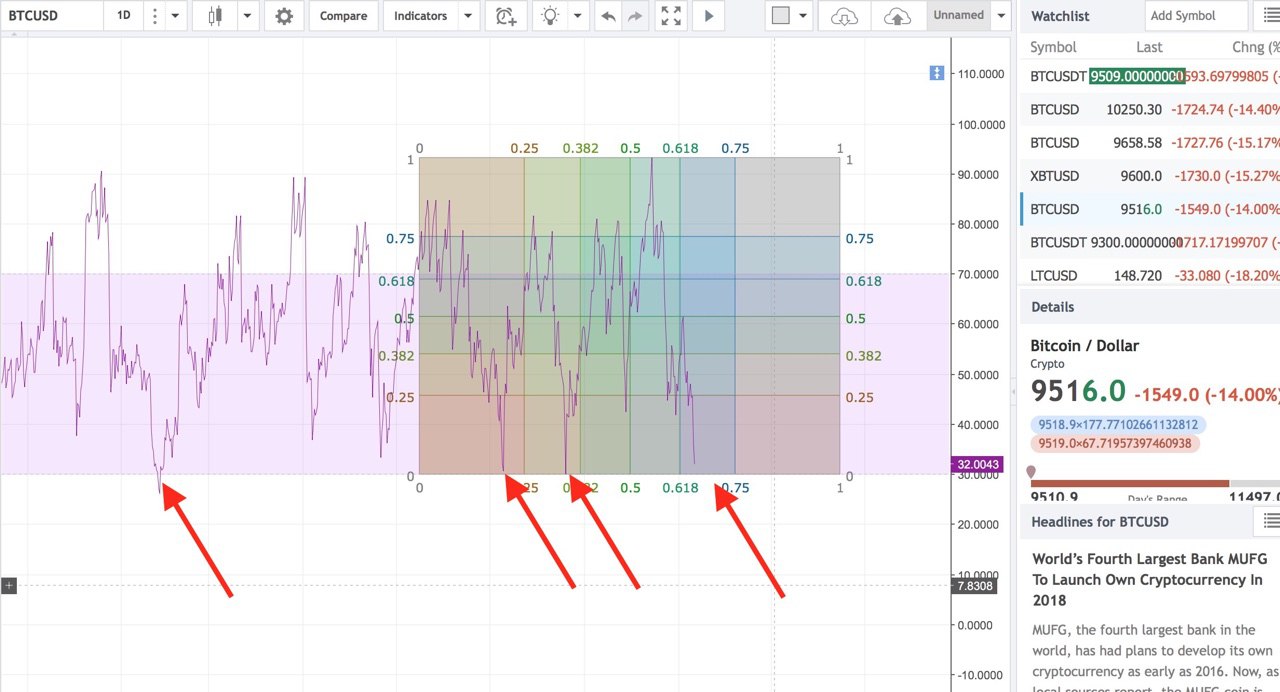
Task: Click the plus marker on the left chart edge
Action: coord(9,585)
